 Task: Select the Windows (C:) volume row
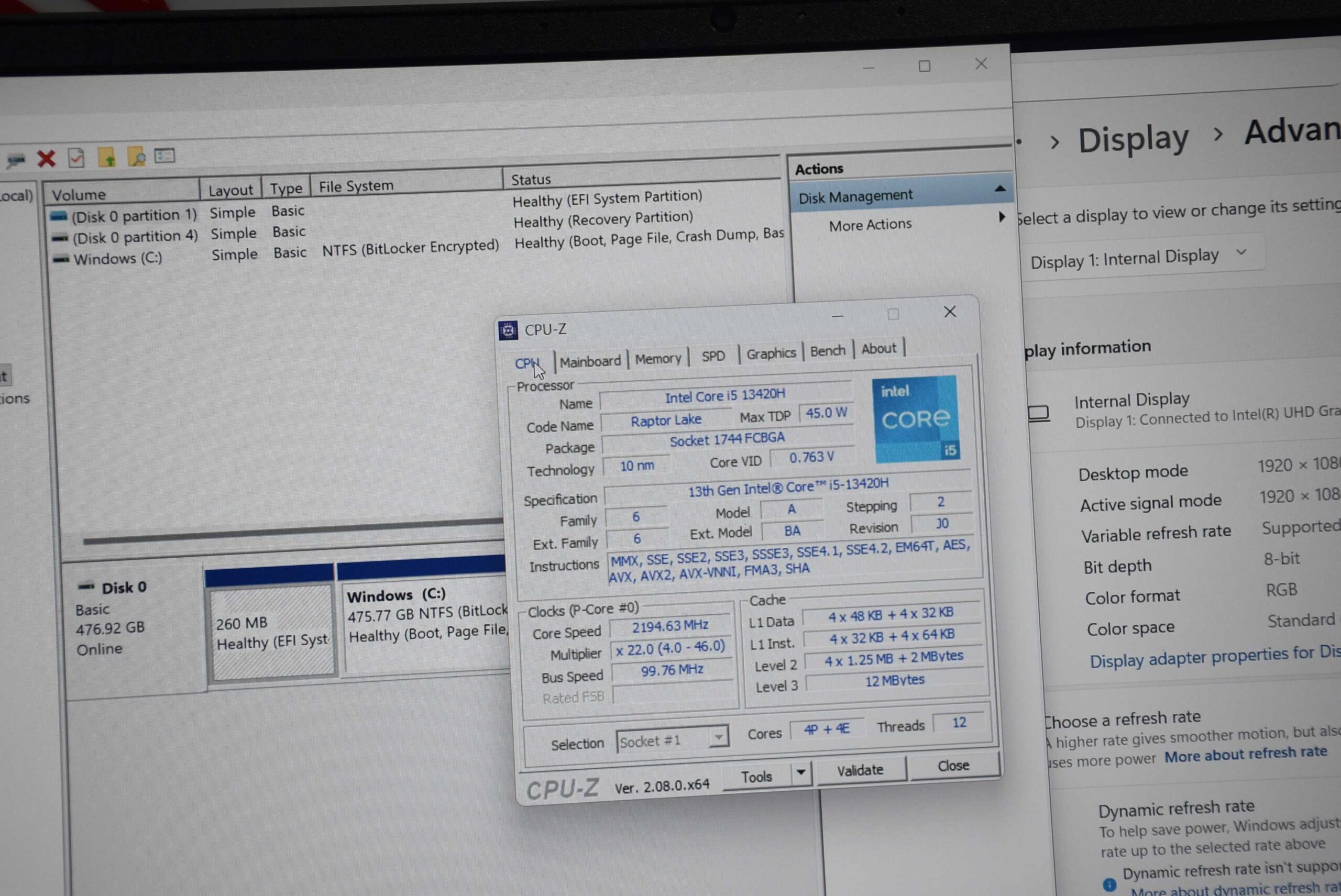pyautogui.click(x=118, y=259)
